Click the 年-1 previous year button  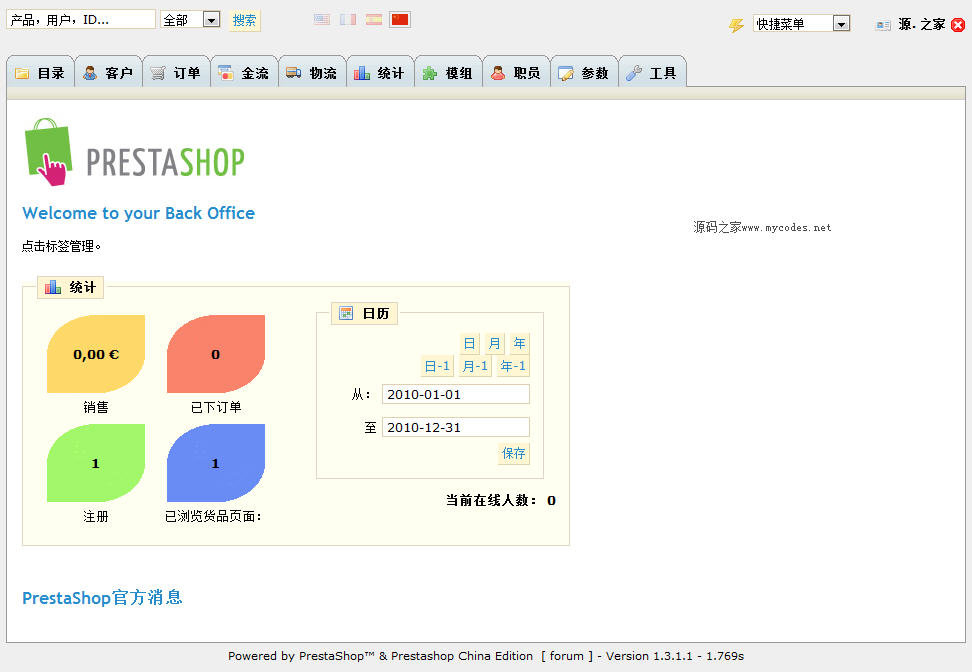click(513, 366)
